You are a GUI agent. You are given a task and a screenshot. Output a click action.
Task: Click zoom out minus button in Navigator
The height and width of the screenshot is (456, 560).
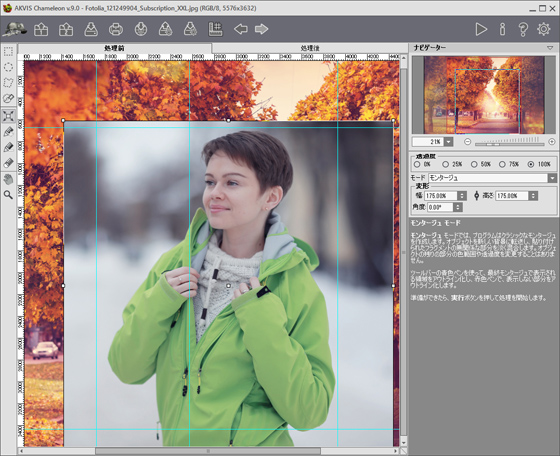click(468, 142)
